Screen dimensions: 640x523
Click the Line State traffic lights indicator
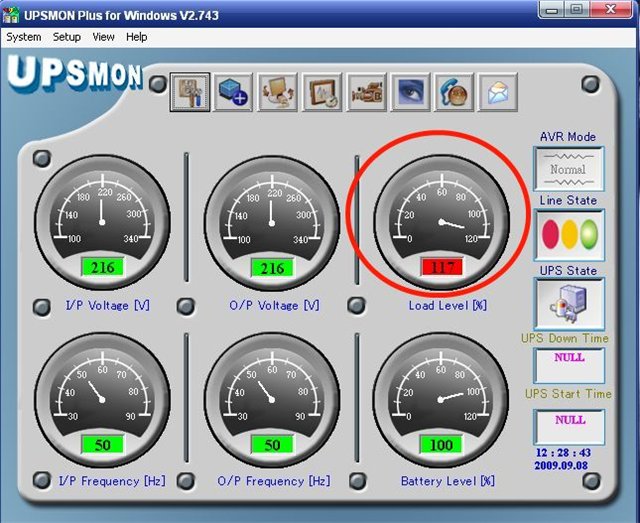coord(569,235)
